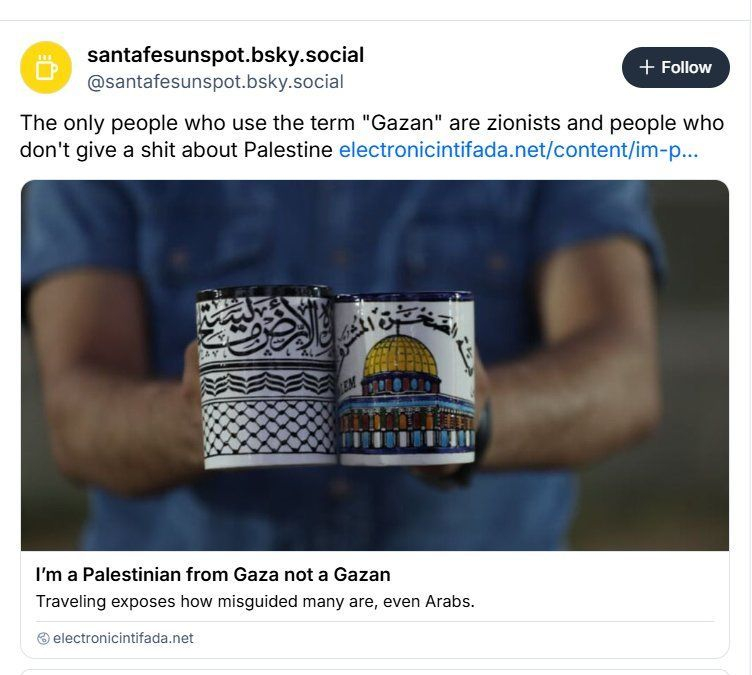Open the bold santafesunspot.bsky.social display name
The width and height of the screenshot is (752, 675).
pyautogui.click(x=225, y=54)
